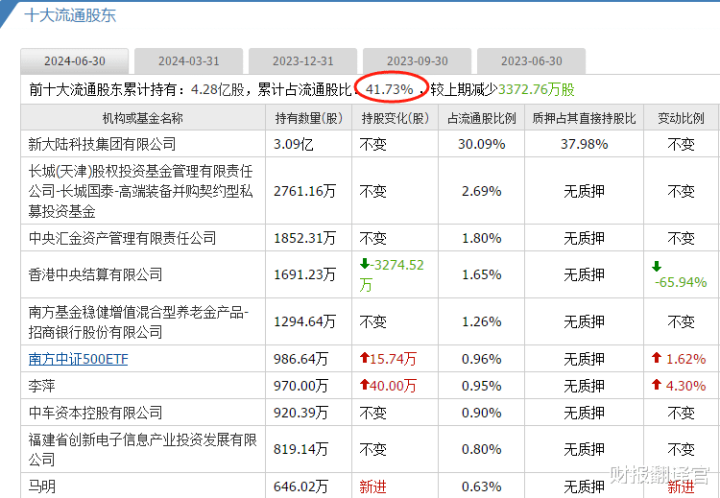Click the 2761.16万 holding value
This screenshot has height=498, width=720.
pos(304,191)
